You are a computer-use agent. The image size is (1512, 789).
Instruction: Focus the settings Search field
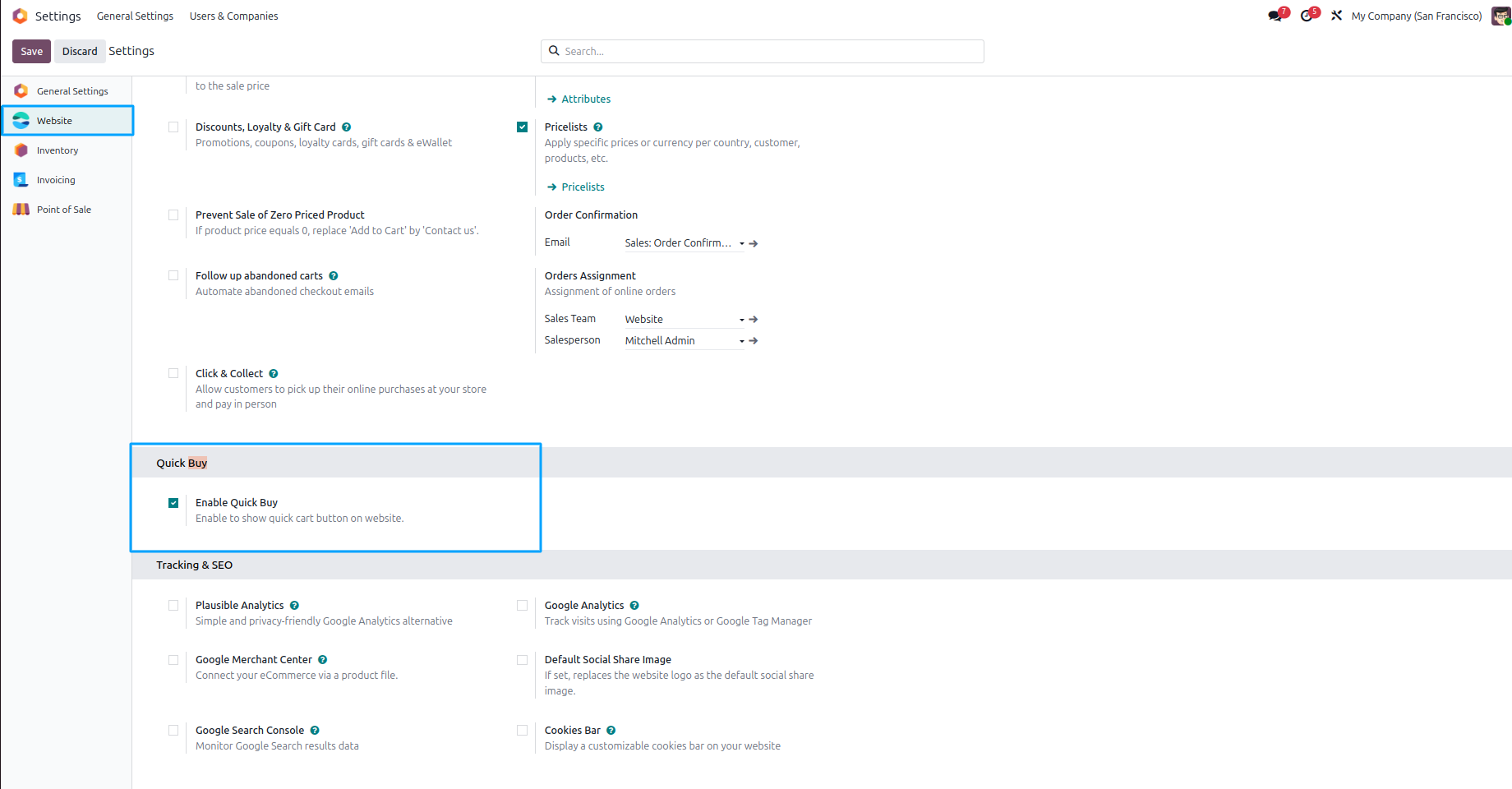point(763,51)
